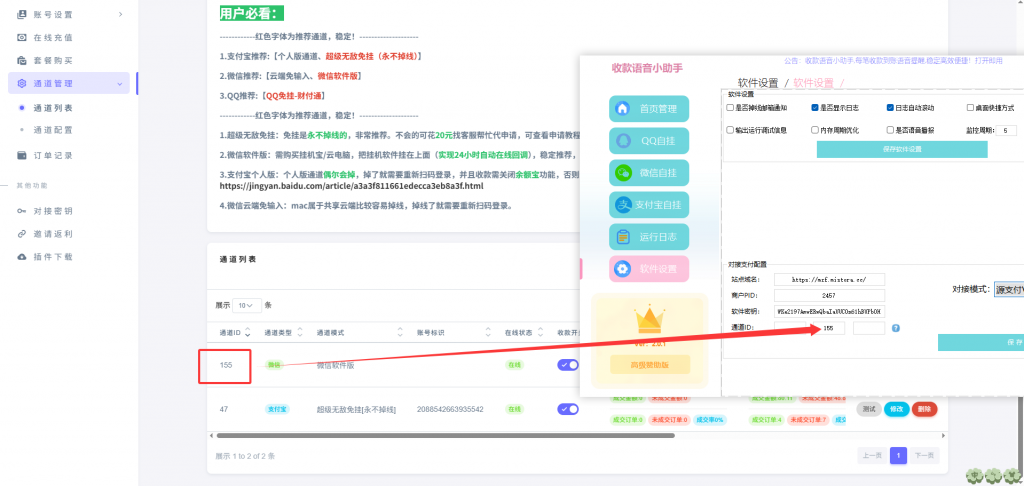Open the jingyan.baidu.com article link
The width and height of the screenshot is (1024, 486).
tap(351, 186)
